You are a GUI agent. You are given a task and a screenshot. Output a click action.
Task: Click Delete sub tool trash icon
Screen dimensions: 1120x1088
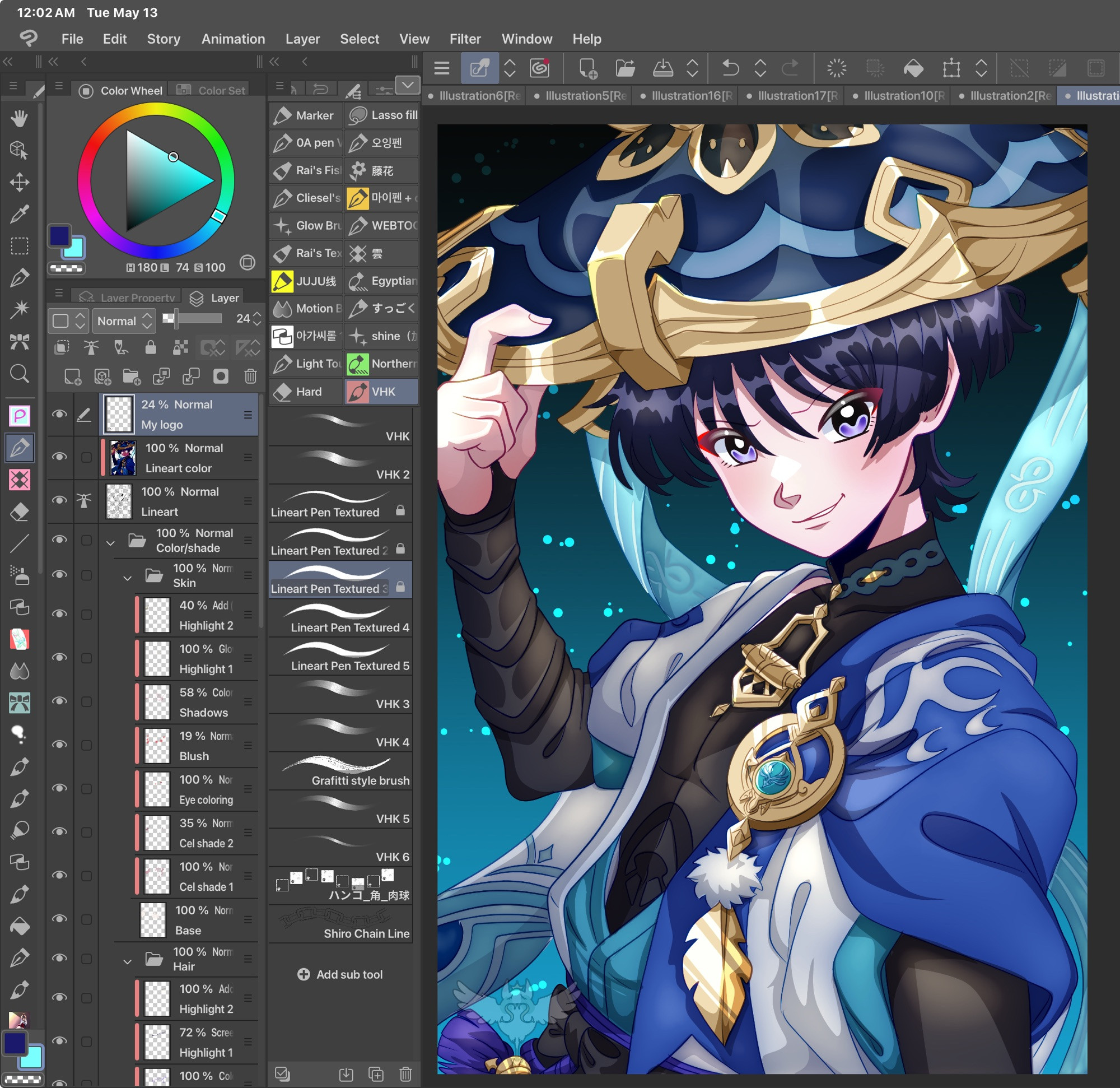point(405,1073)
